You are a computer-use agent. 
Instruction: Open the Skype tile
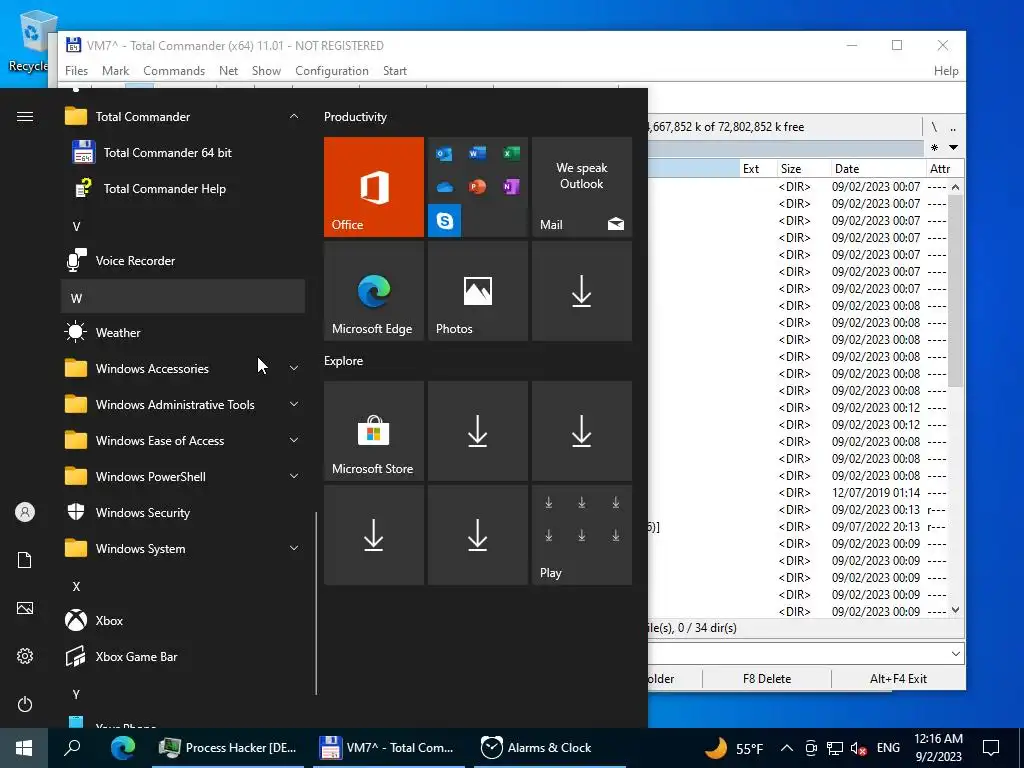point(445,221)
